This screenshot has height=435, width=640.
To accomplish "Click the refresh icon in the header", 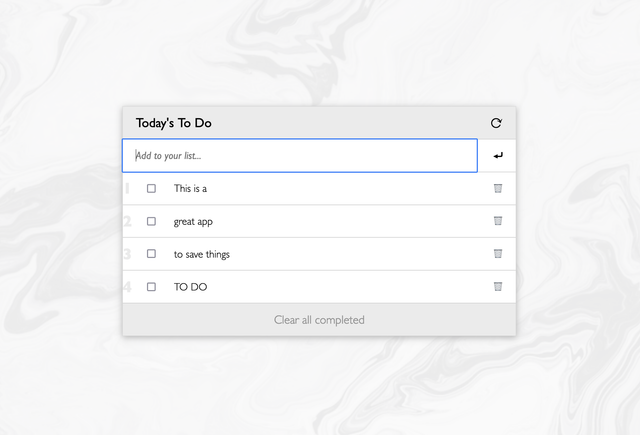I will tap(496, 123).
